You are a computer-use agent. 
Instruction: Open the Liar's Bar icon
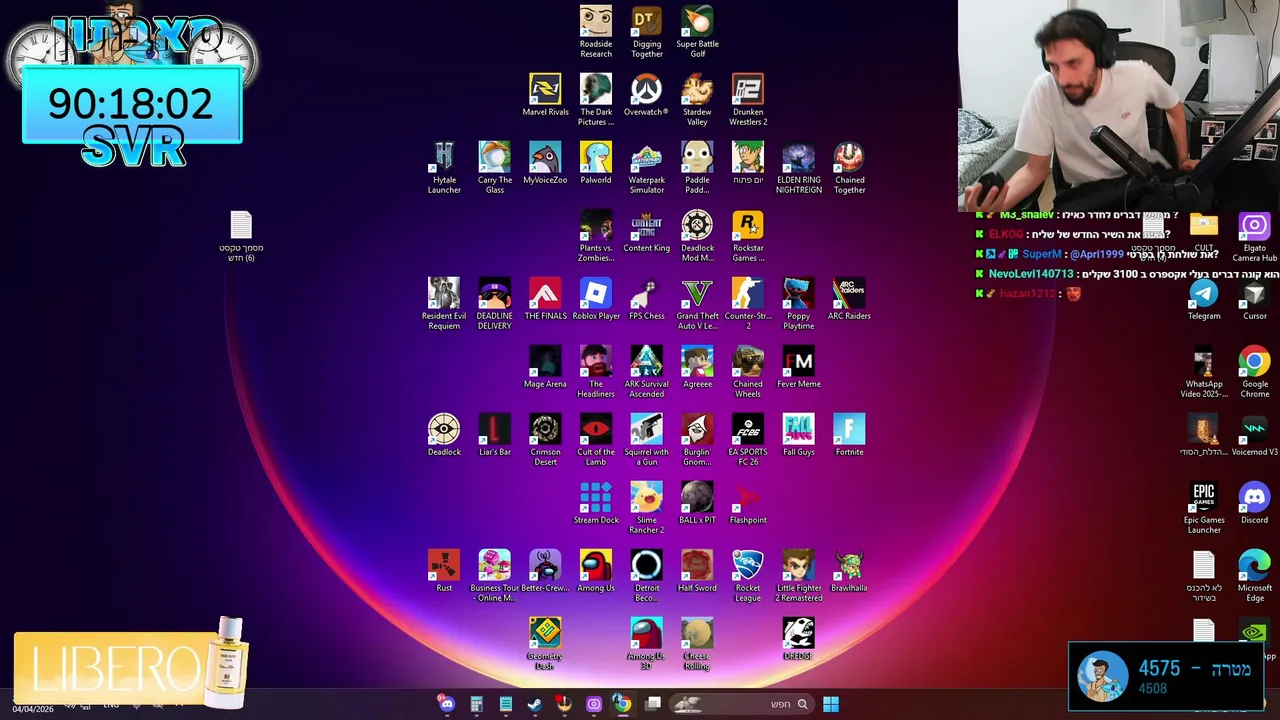click(494, 435)
